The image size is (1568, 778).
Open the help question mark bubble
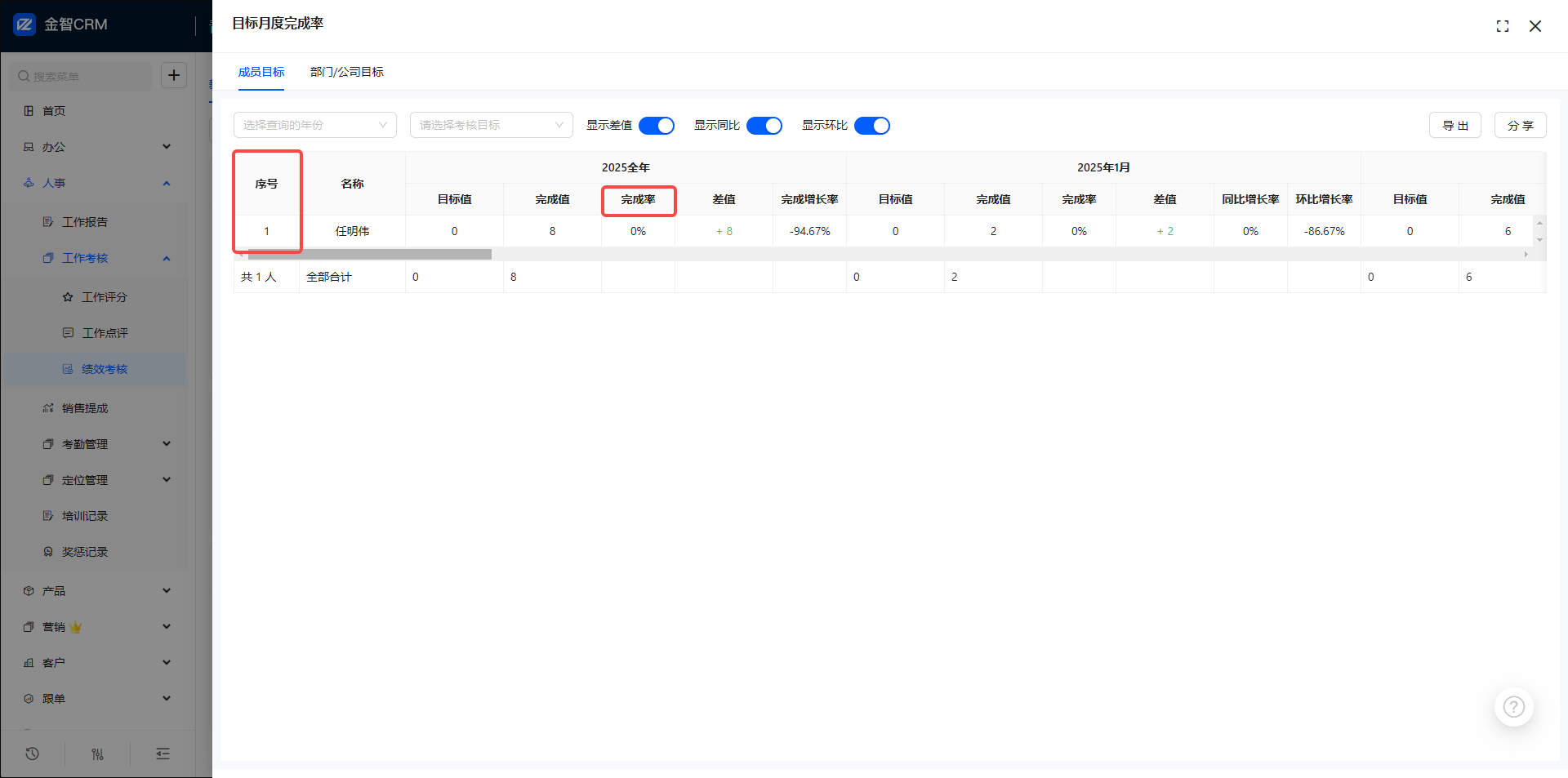pyautogui.click(x=1514, y=707)
